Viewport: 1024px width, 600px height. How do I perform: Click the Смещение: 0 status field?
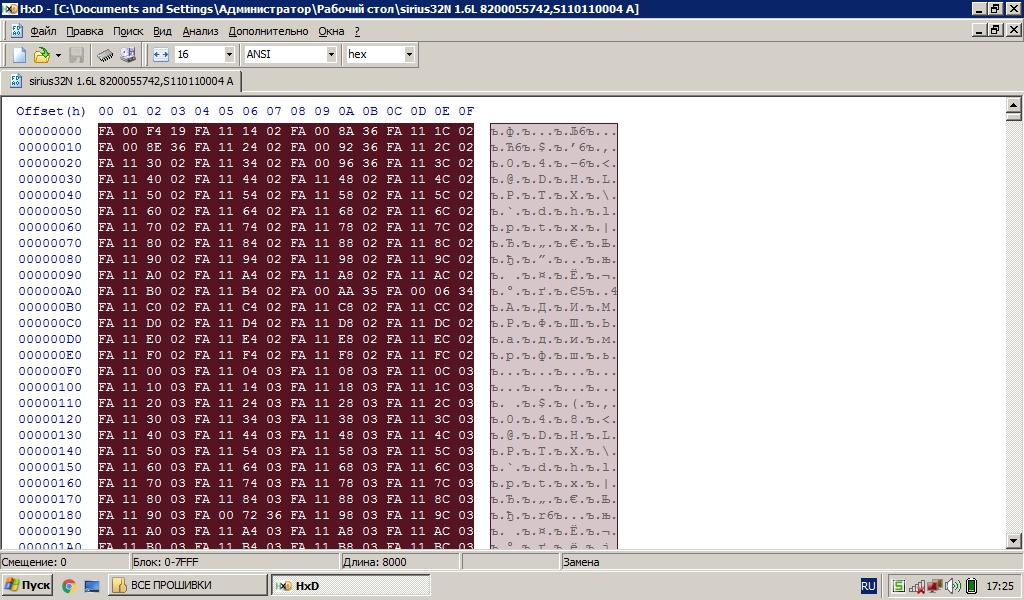[x=65, y=562]
